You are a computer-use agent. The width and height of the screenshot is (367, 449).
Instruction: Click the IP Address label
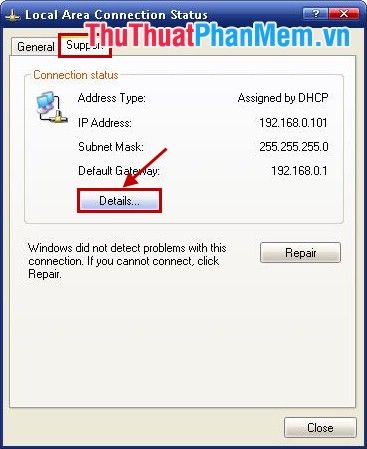[x=105, y=123]
